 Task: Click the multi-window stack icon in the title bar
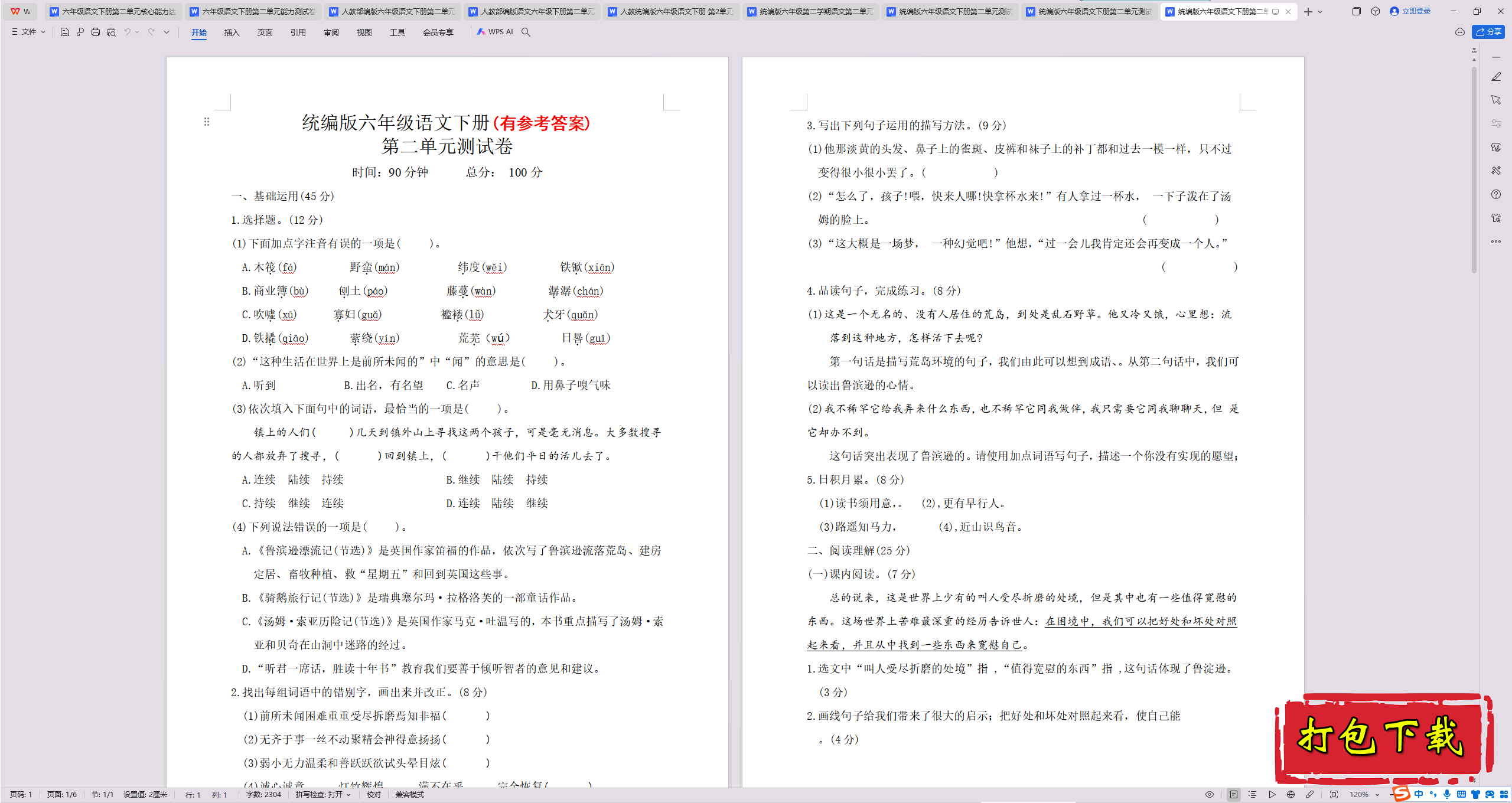tap(1356, 11)
